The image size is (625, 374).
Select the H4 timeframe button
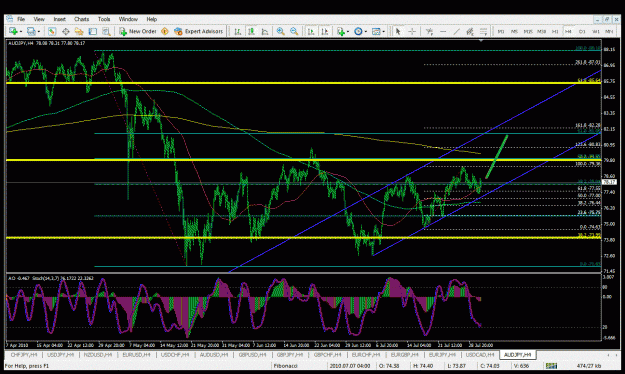pos(568,31)
